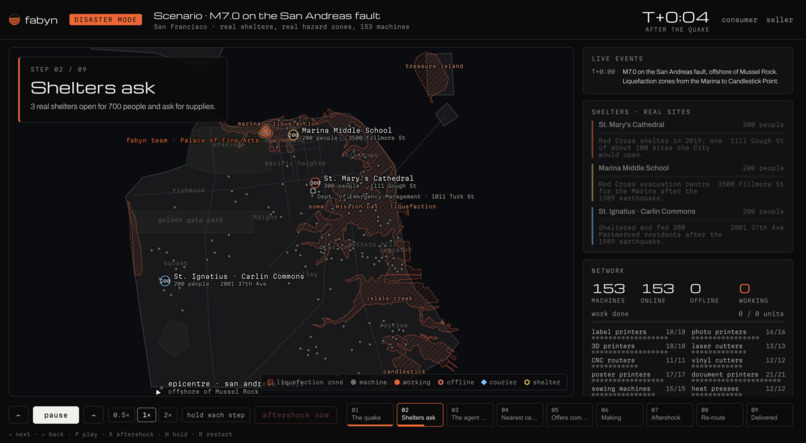Viewport: 806px width, 443px height.
Task: Click the sewing machines 15/15 row
Action: pos(638,391)
